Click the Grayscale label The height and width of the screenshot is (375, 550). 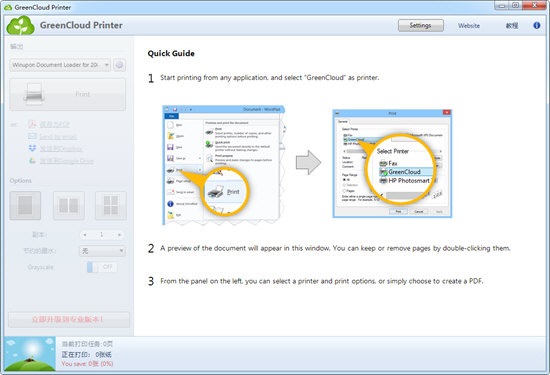41,267
